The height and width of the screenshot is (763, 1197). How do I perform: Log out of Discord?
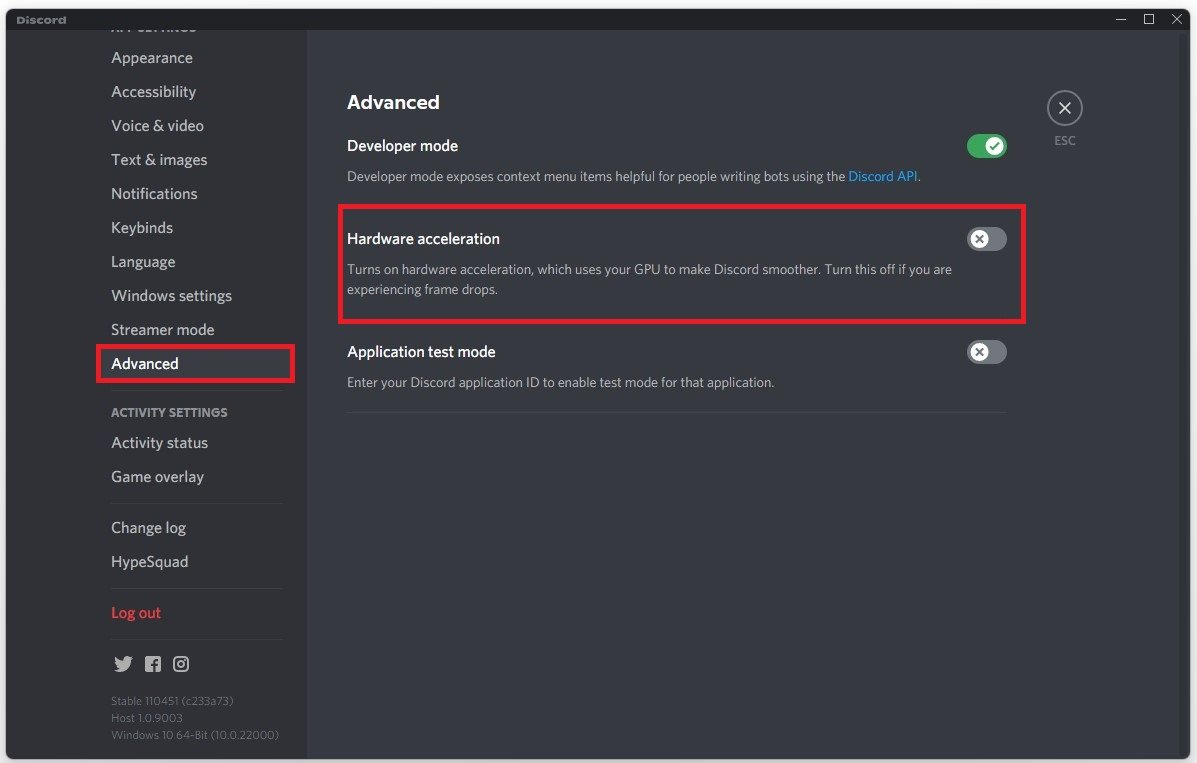(136, 613)
